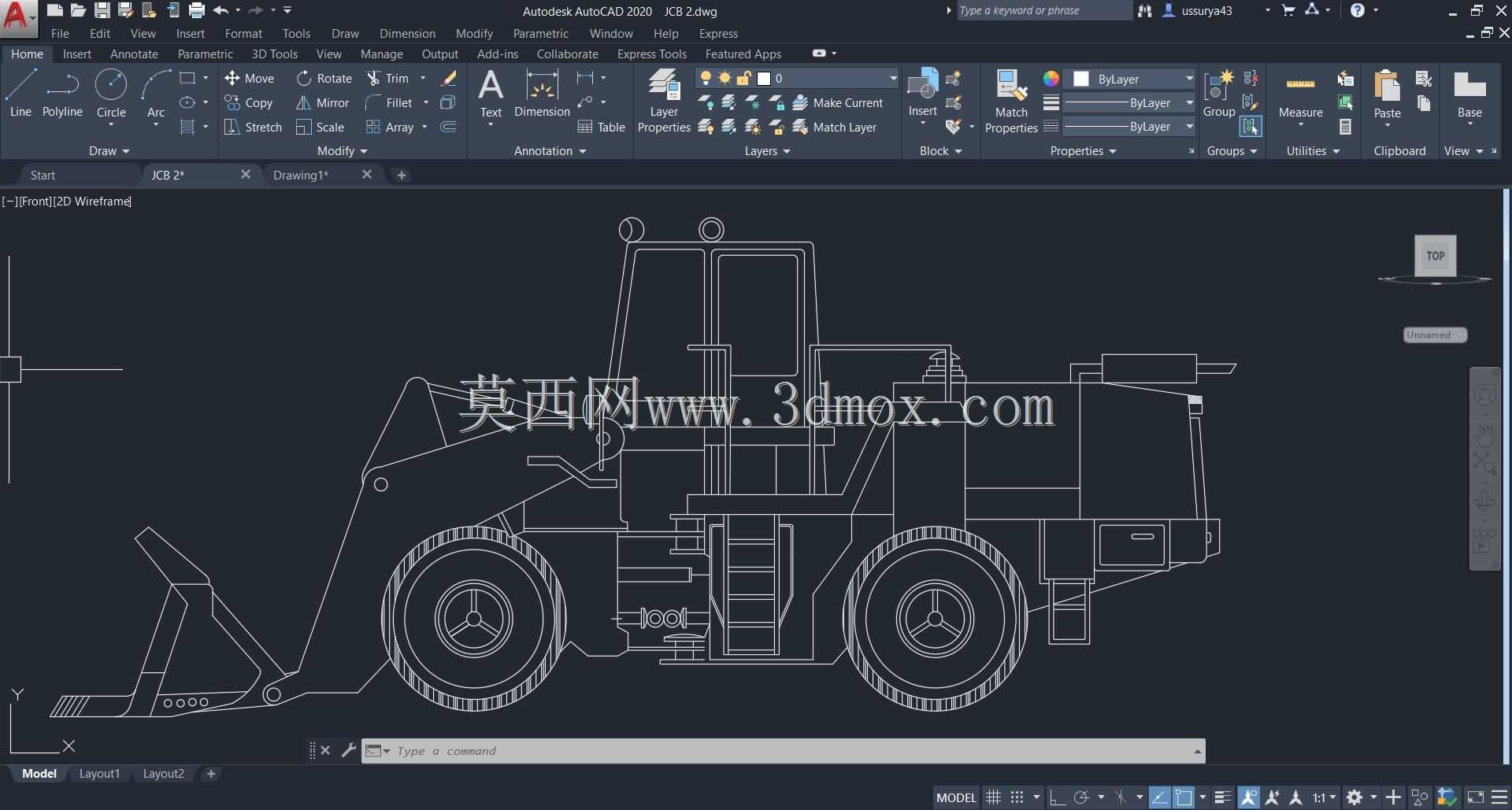Expand the Modify panel options
Image resolution: width=1512 pixels, height=810 pixels.
343,150
